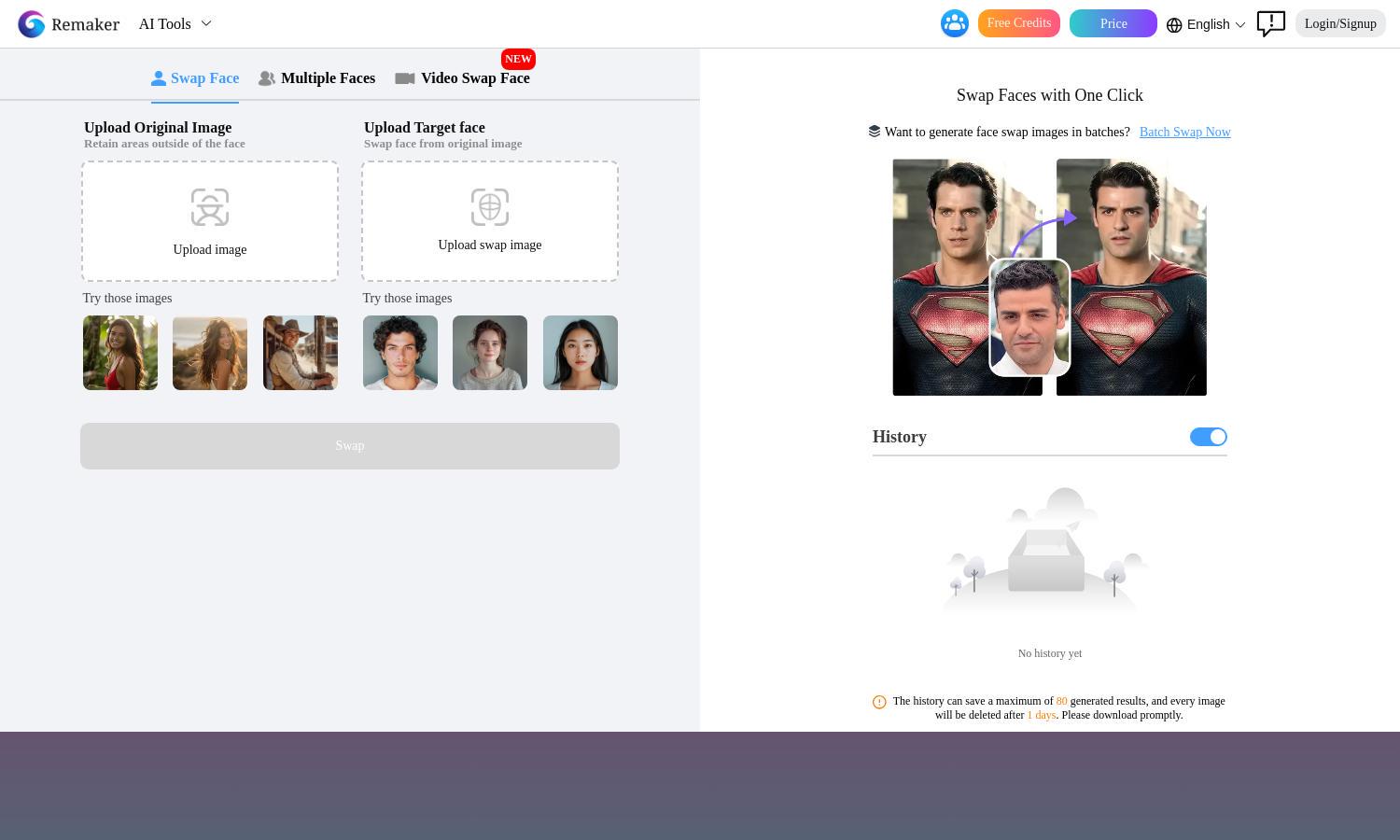Open the feedback message icon
The width and height of the screenshot is (1400, 840).
tap(1271, 23)
